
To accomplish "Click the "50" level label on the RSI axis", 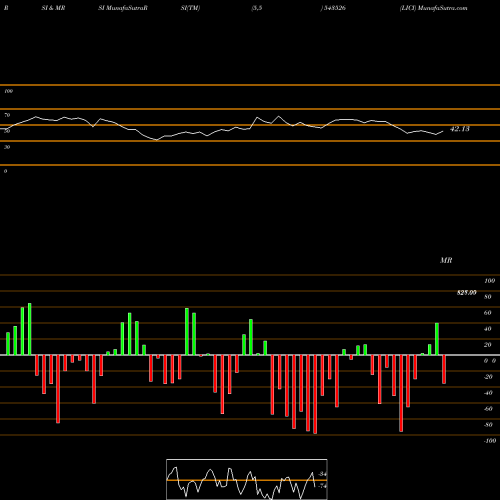I will click(7, 131).
